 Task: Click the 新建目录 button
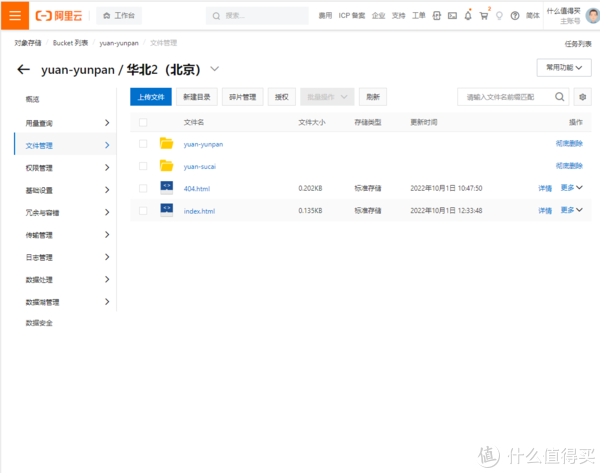click(197, 97)
